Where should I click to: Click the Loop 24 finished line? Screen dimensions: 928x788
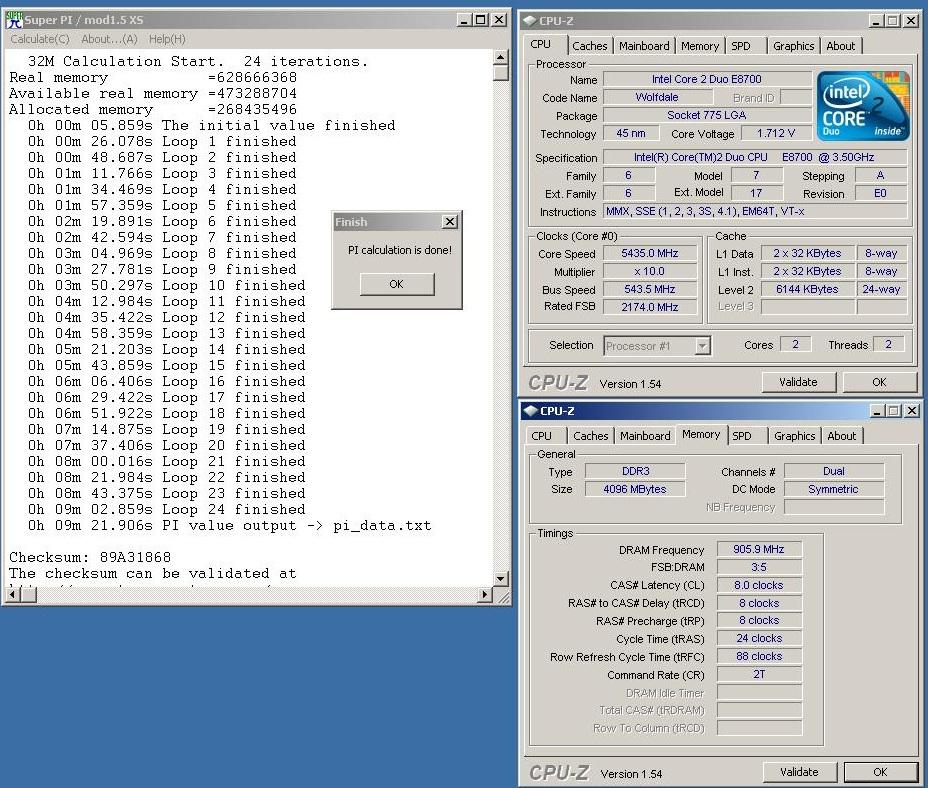[166, 509]
